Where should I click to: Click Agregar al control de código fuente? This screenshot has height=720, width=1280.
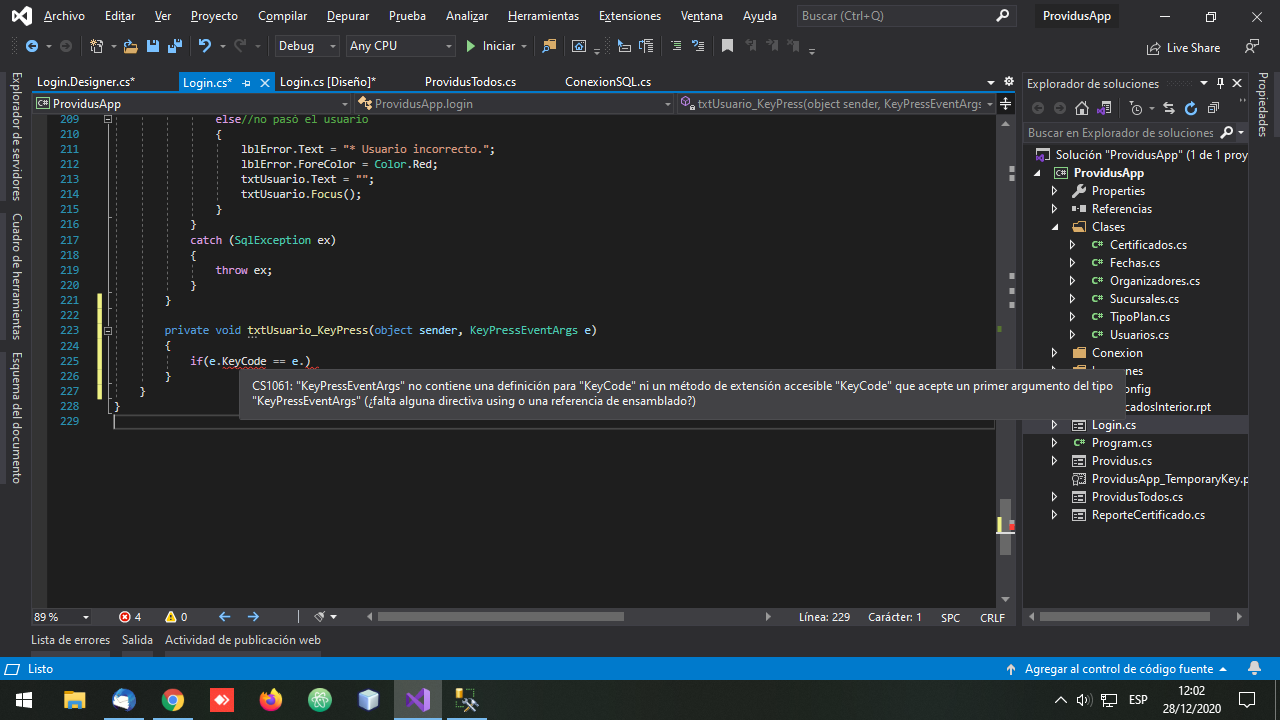pos(1118,669)
